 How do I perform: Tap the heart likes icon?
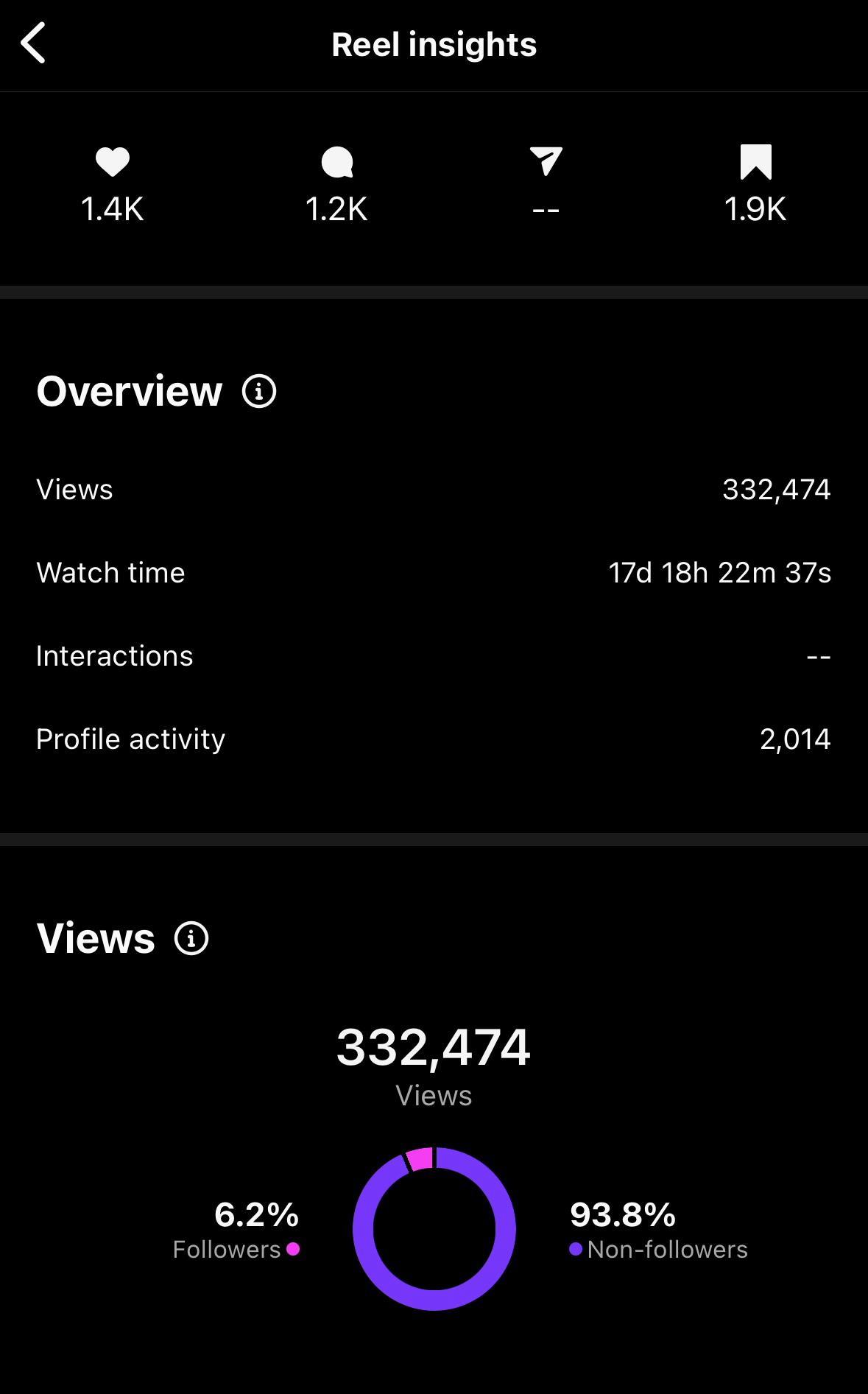pyautogui.click(x=113, y=161)
